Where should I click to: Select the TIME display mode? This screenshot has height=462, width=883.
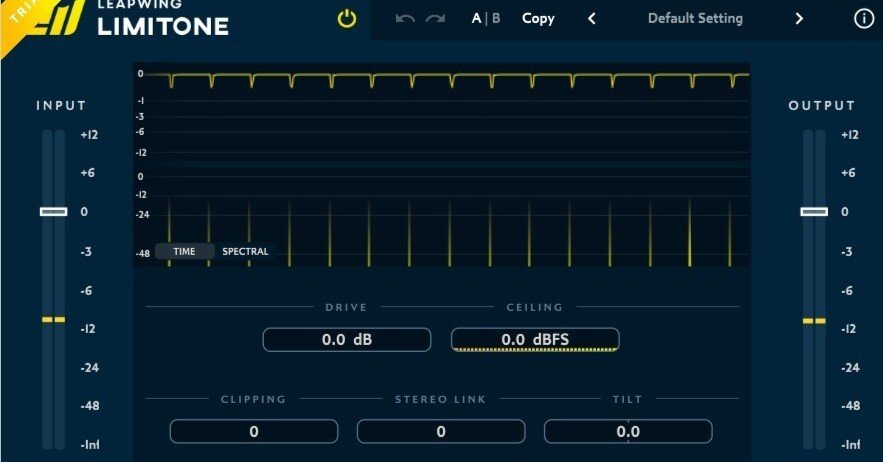pyautogui.click(x=184, y=251)
